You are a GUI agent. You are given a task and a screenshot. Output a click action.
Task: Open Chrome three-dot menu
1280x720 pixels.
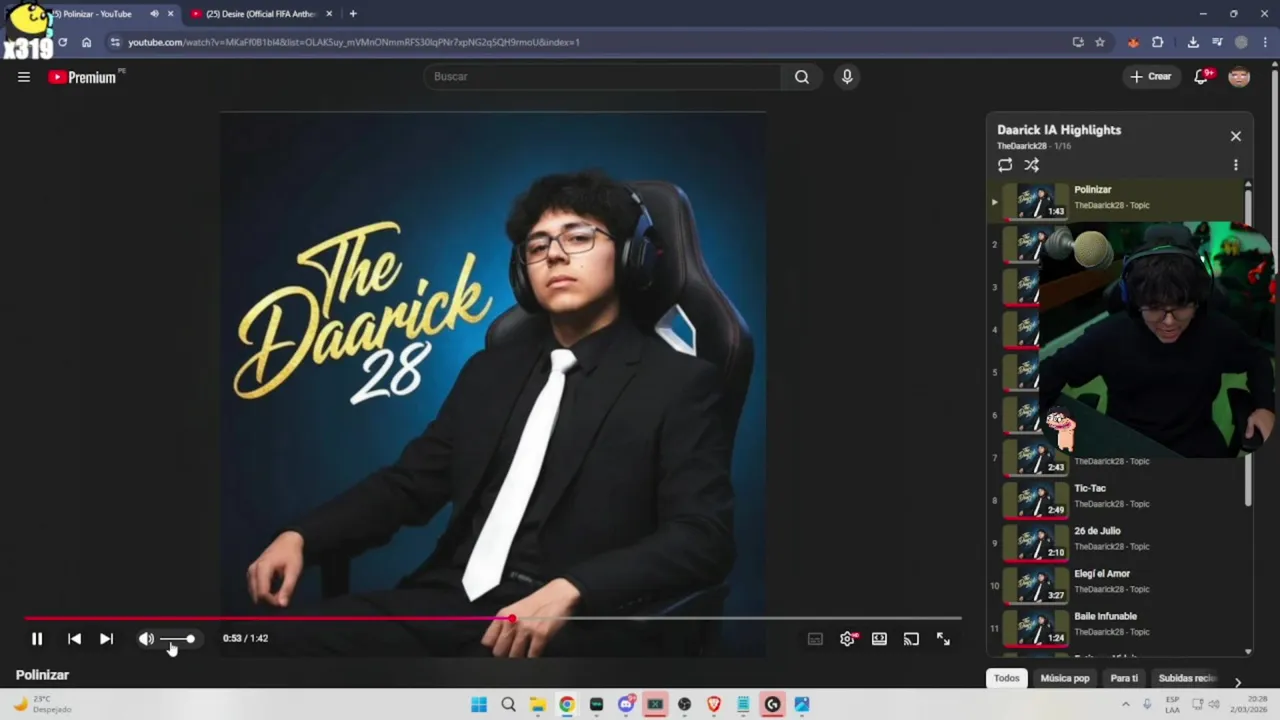point(1265,42)
